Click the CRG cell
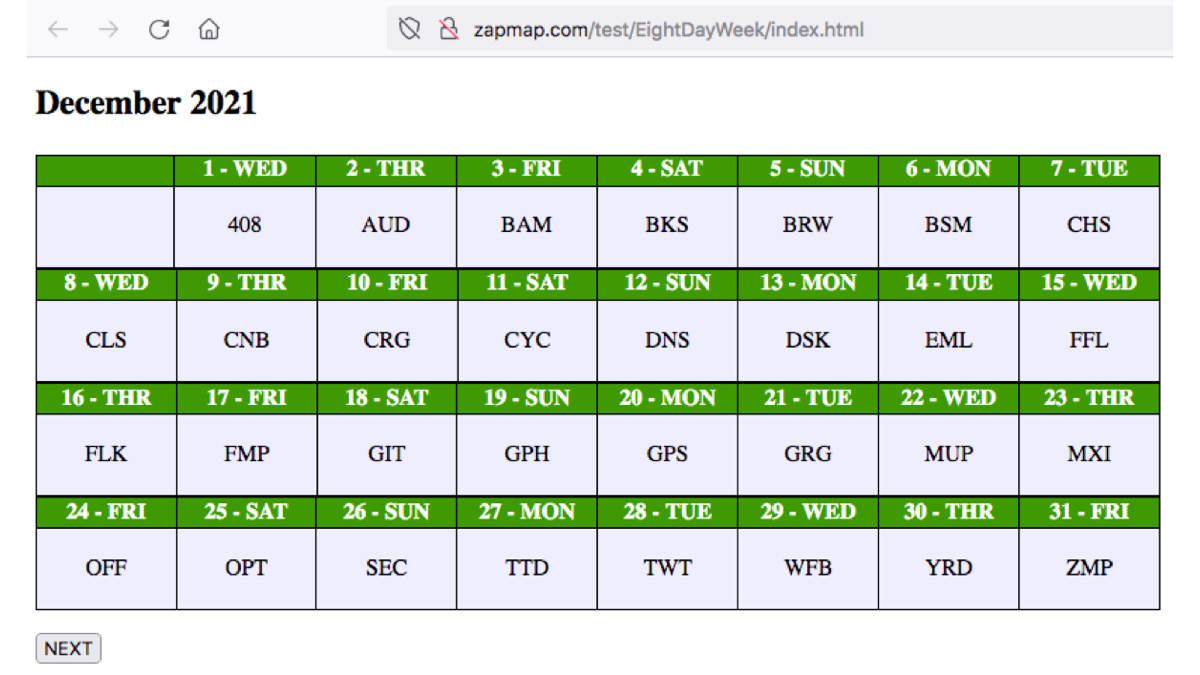1200x675 pixels. coord(386,340)
